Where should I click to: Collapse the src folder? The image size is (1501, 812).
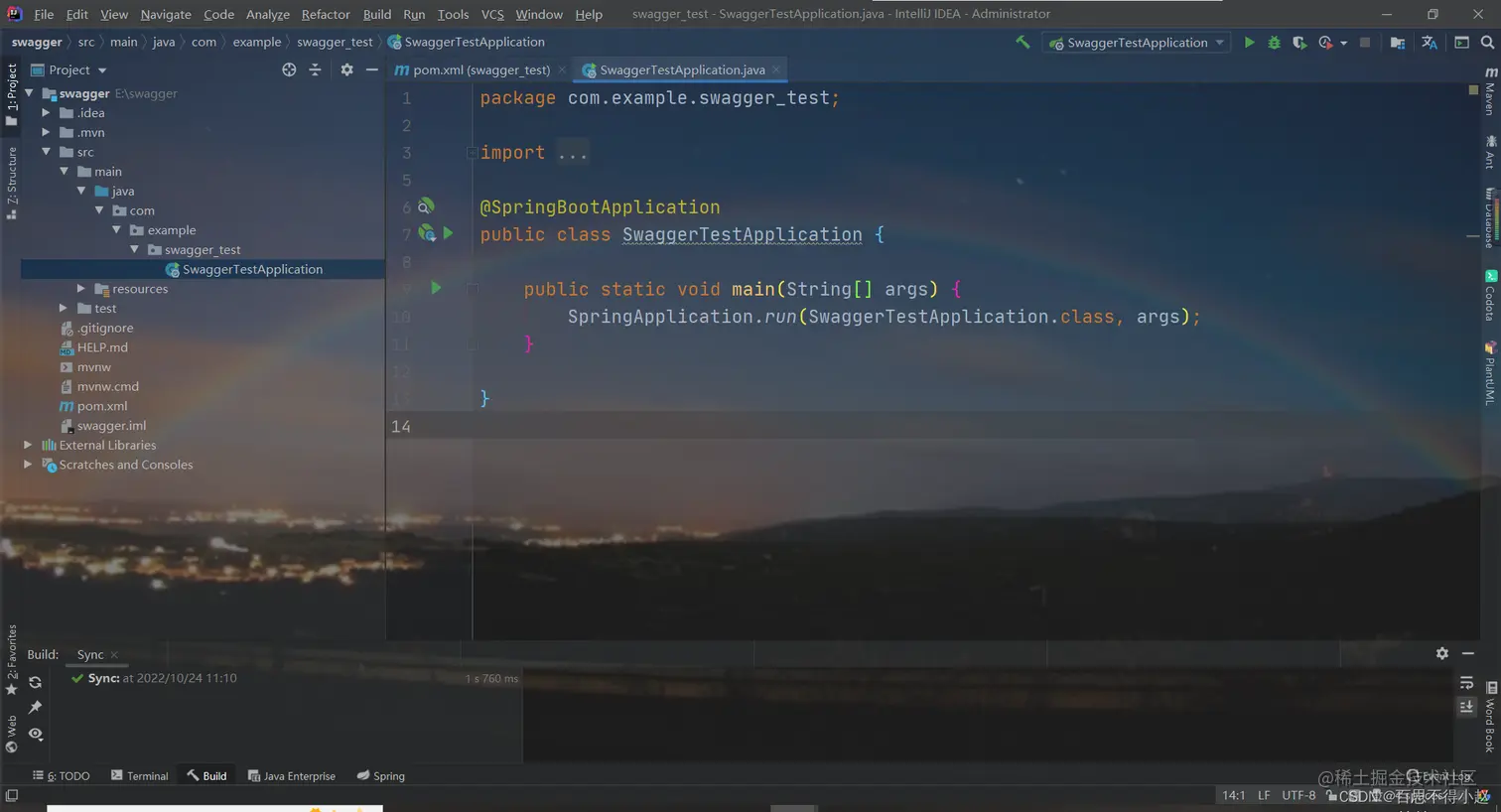(46, 152)
